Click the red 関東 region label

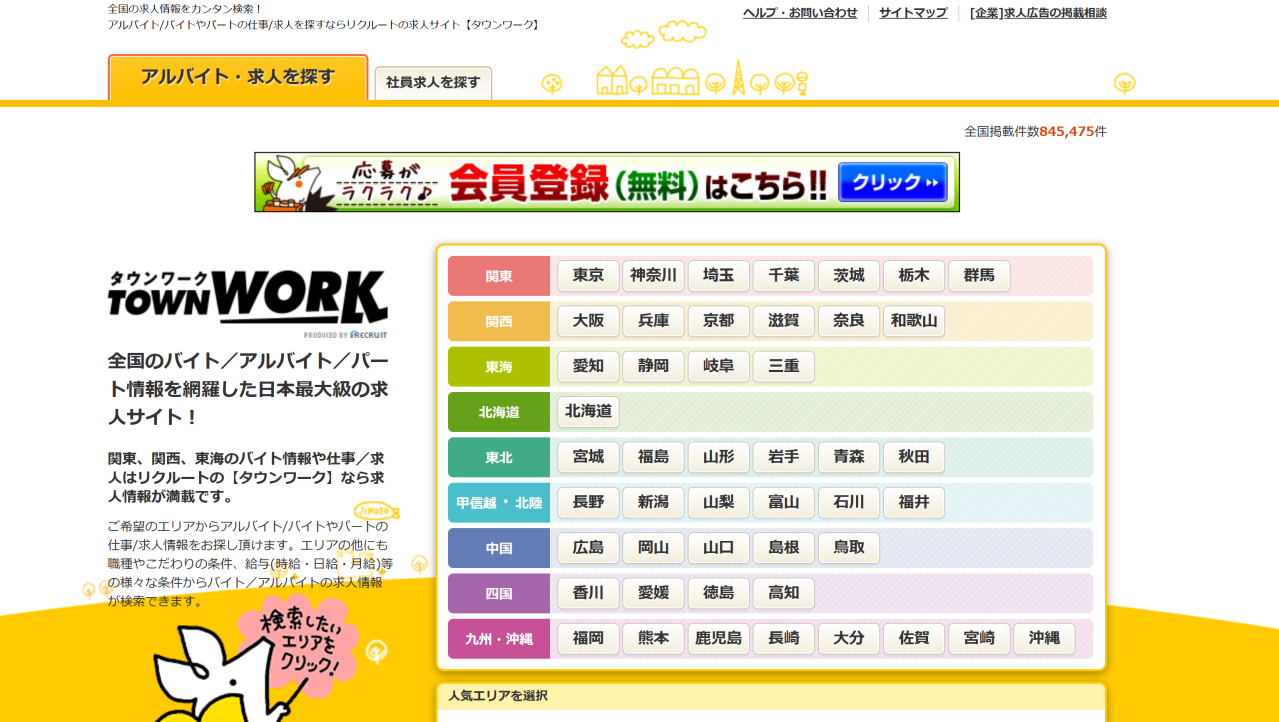499,276
